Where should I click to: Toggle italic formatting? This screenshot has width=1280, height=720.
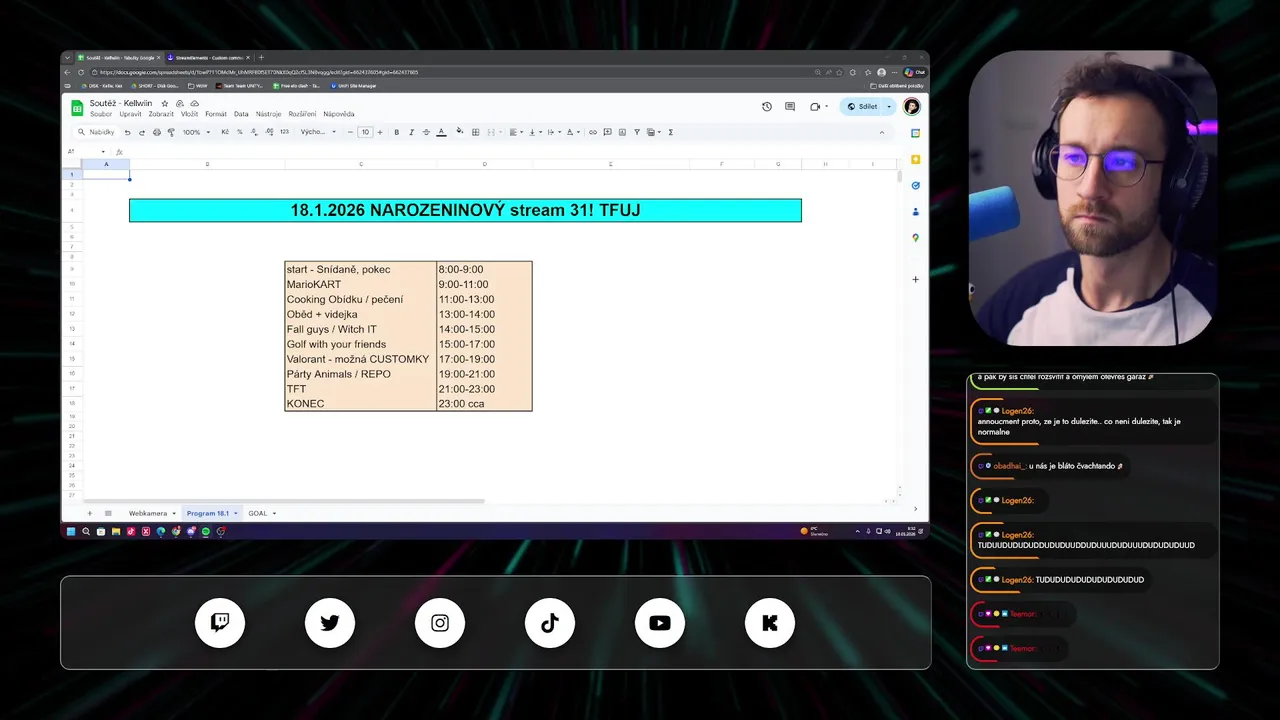tap(411, 132)
